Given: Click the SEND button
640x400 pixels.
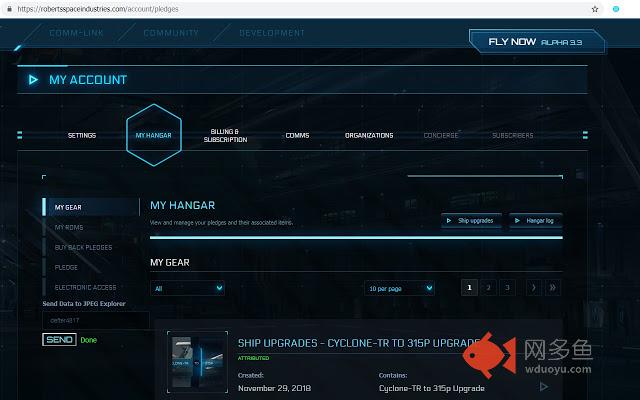Looking at the screenshot, I should click(x=59, y=340).
